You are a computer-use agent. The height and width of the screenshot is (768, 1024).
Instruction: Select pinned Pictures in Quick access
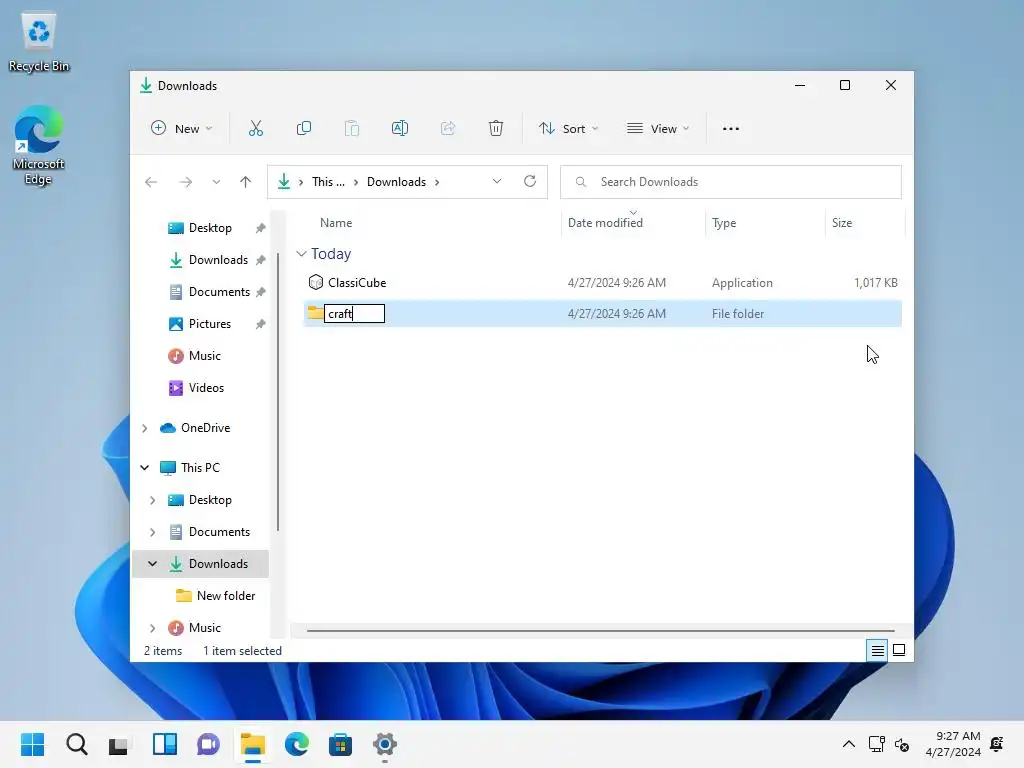210,324
